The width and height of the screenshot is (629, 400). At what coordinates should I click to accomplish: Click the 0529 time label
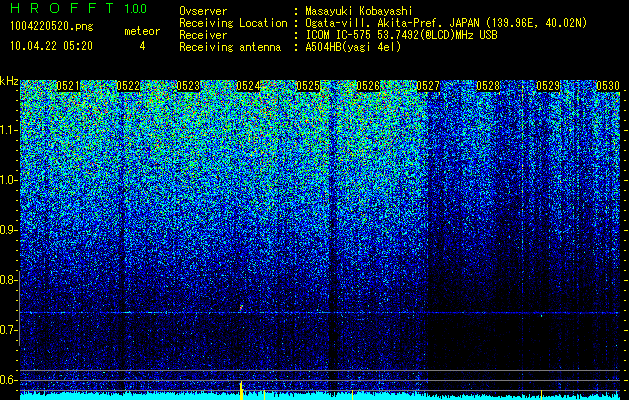[548, 86]
